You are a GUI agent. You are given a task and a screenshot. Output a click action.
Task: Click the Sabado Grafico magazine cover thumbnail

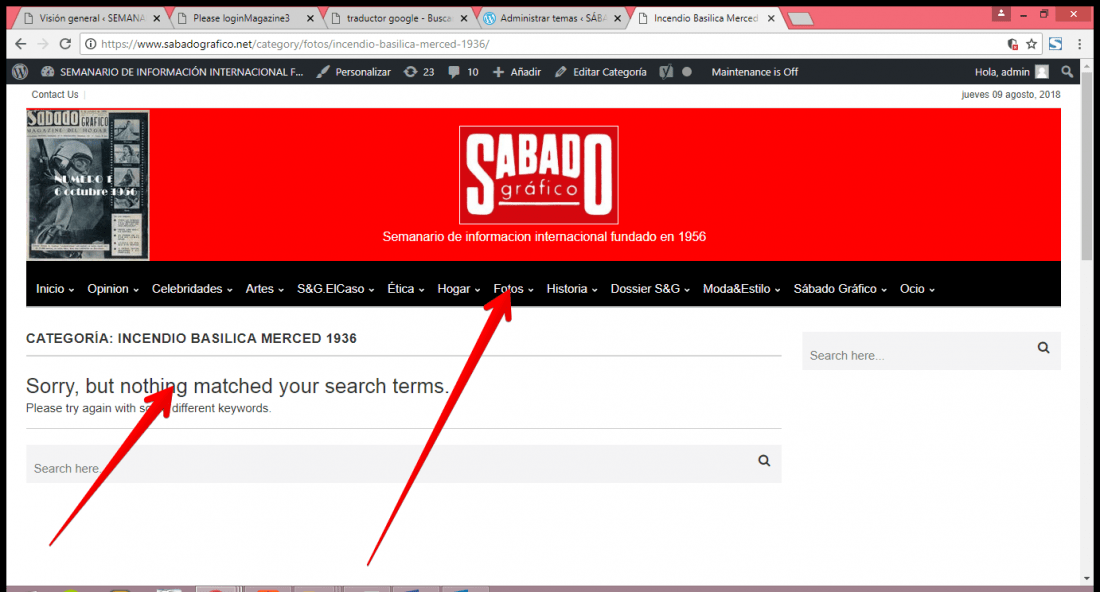click(x=88, y=184)
